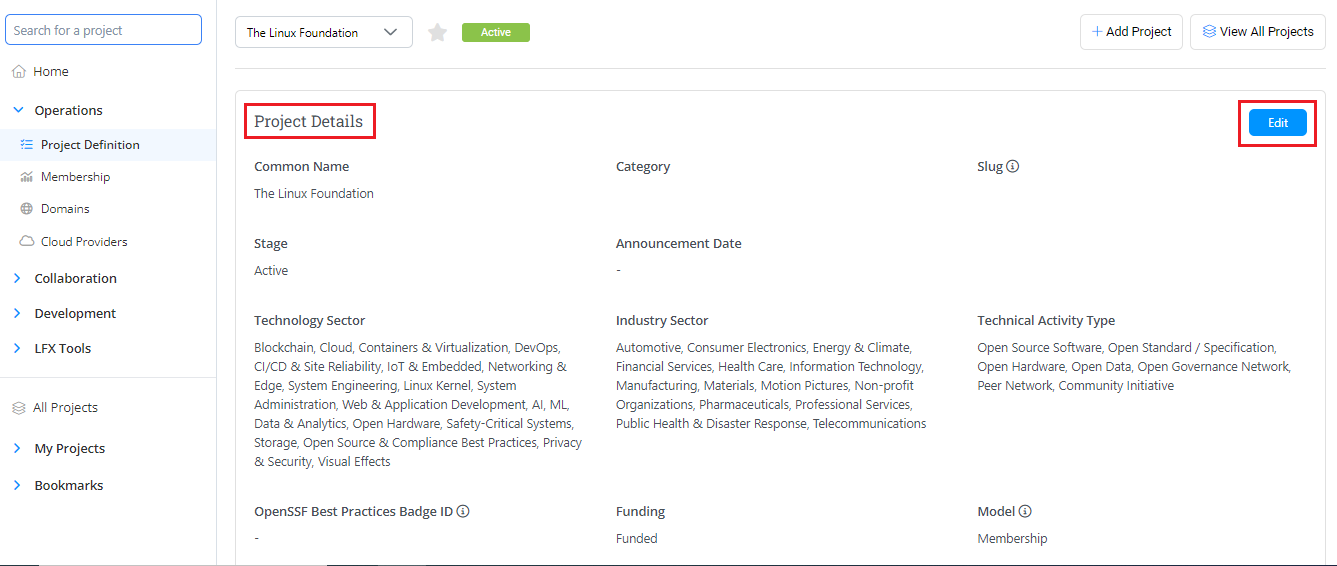Click the All Projects layers icon
Viewport: 1337px width, 566px height.
[x=18, y=408]
